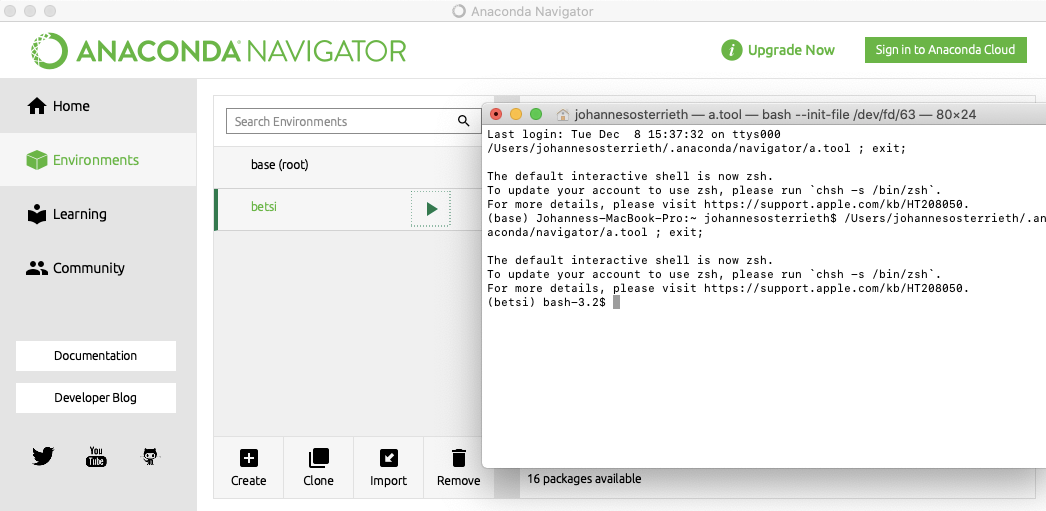Clone the selected environment
The width and height of the screenshot is (1046, 511).
pyautogui.click(x=318, y=468)
